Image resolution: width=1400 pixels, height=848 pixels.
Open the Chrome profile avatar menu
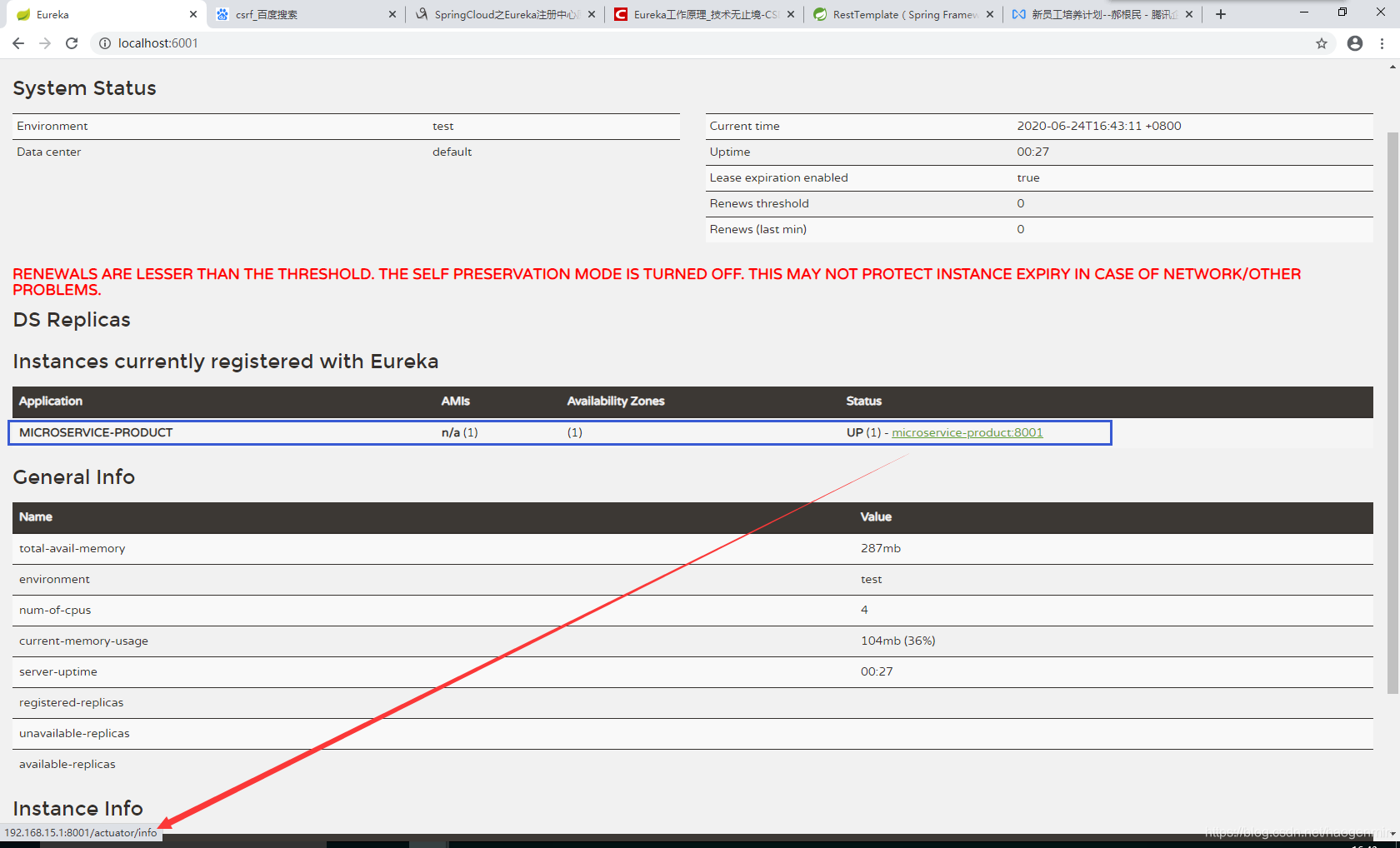pos(1355,43)
